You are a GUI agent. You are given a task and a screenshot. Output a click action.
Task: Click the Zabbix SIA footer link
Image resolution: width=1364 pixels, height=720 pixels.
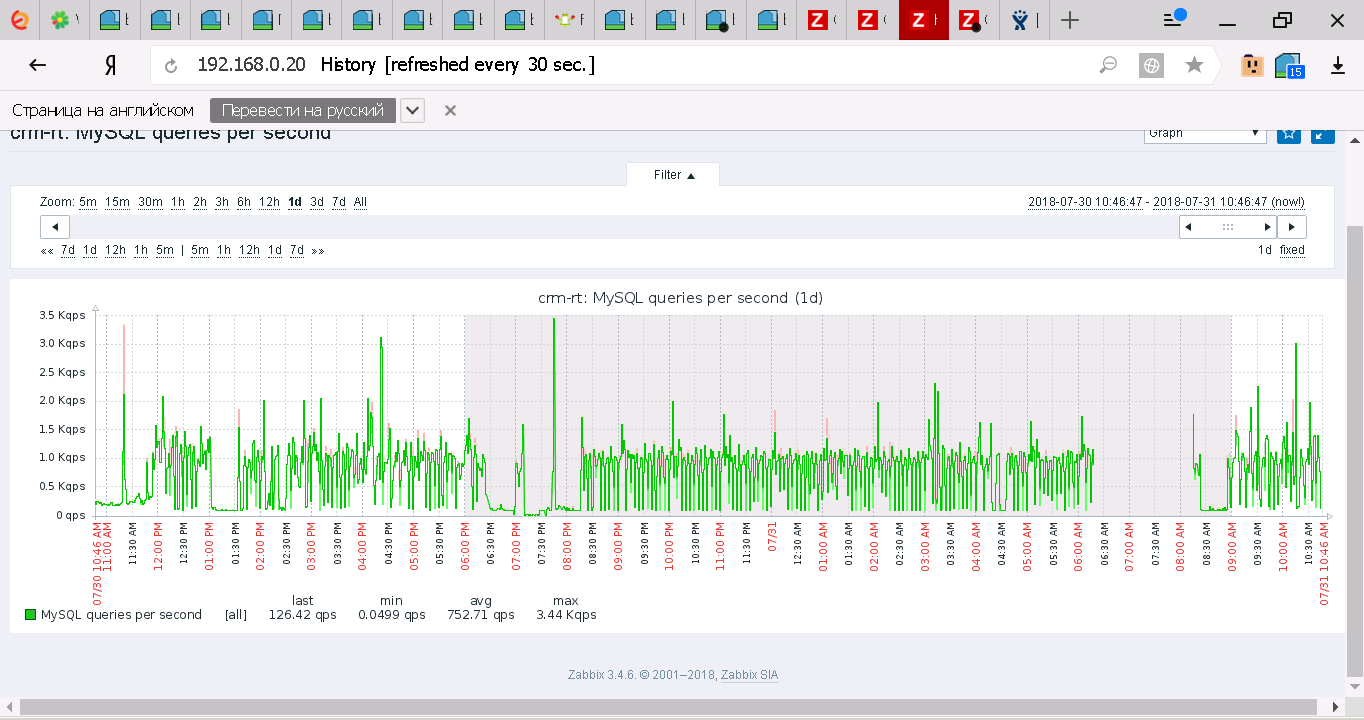749,675
